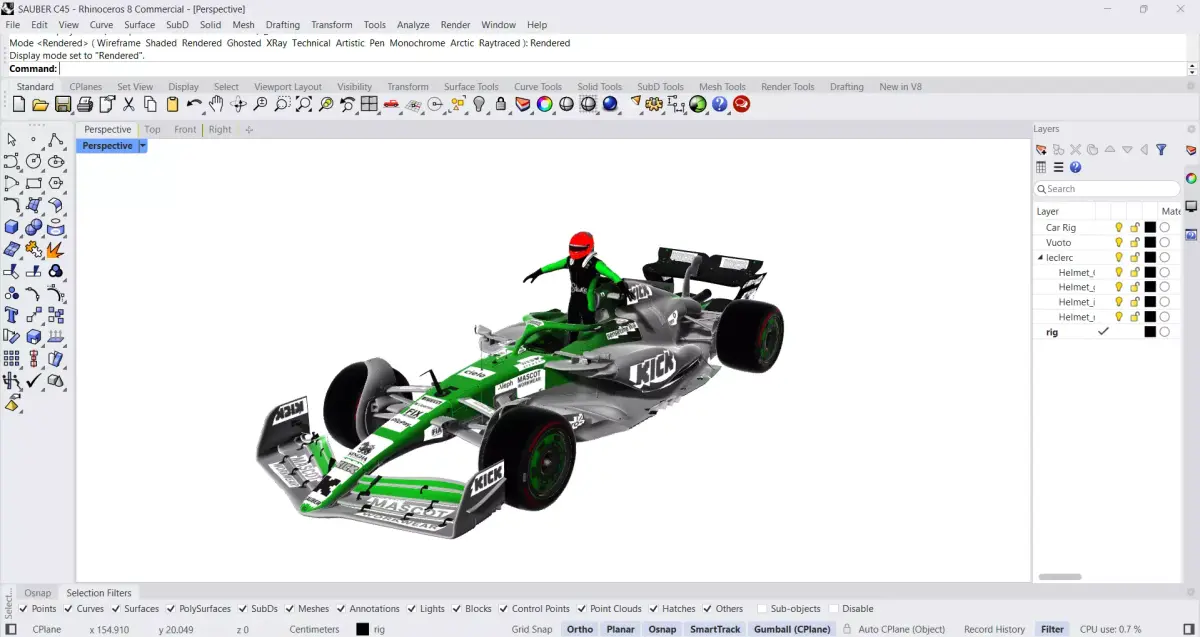The image size is (1200, 637).
Task: Open the Analyze menu
Action: (413, 25)
